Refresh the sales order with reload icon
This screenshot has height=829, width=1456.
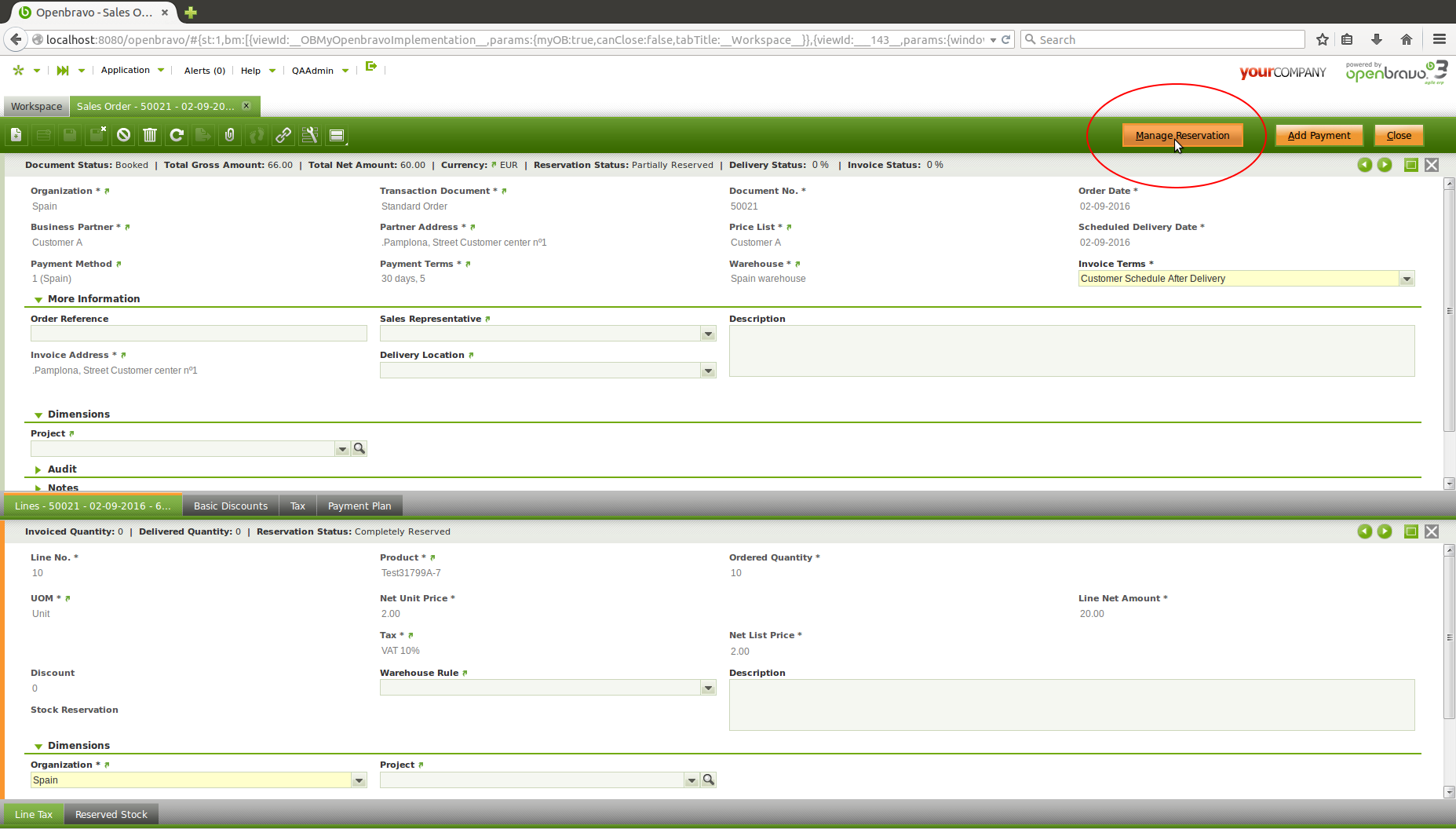coord(177,136)
